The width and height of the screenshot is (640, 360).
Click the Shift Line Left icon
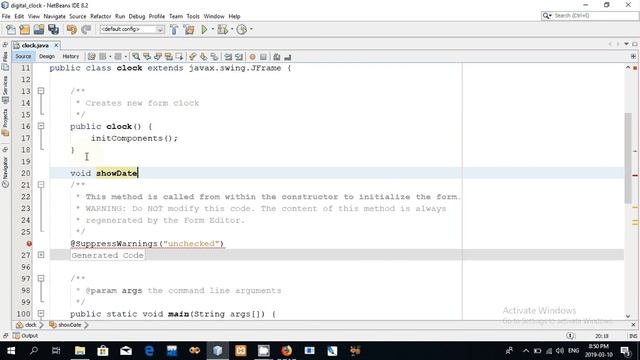[x=228, y=57]
